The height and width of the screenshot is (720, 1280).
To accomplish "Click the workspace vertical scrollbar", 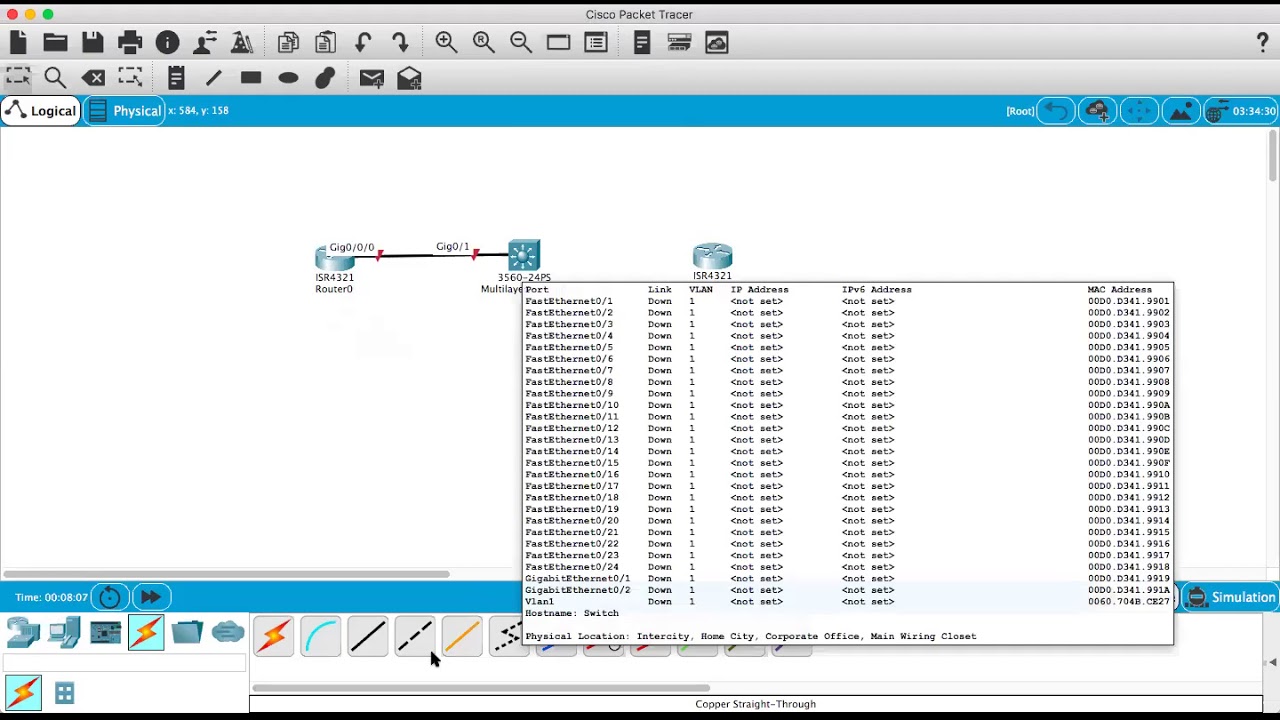I will pos(1272,156).
